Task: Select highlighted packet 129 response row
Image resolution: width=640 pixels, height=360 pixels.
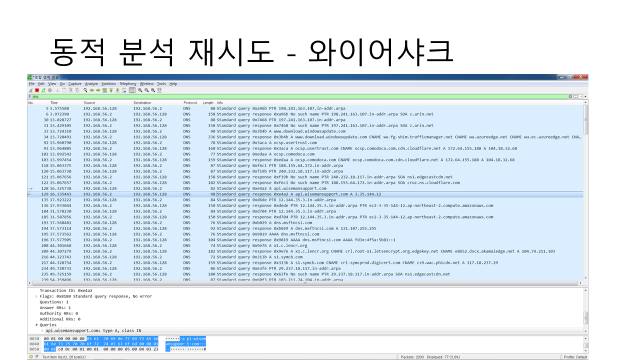Action: (x=305, y=194)
